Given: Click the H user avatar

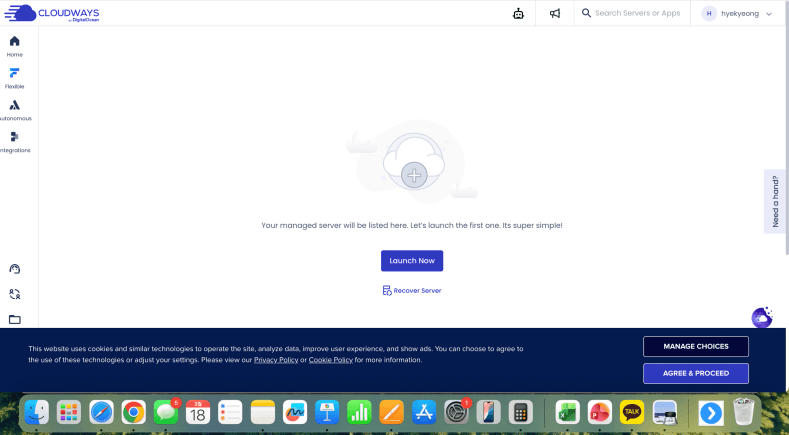Looking at the screenshot, I should pos(709,14).
